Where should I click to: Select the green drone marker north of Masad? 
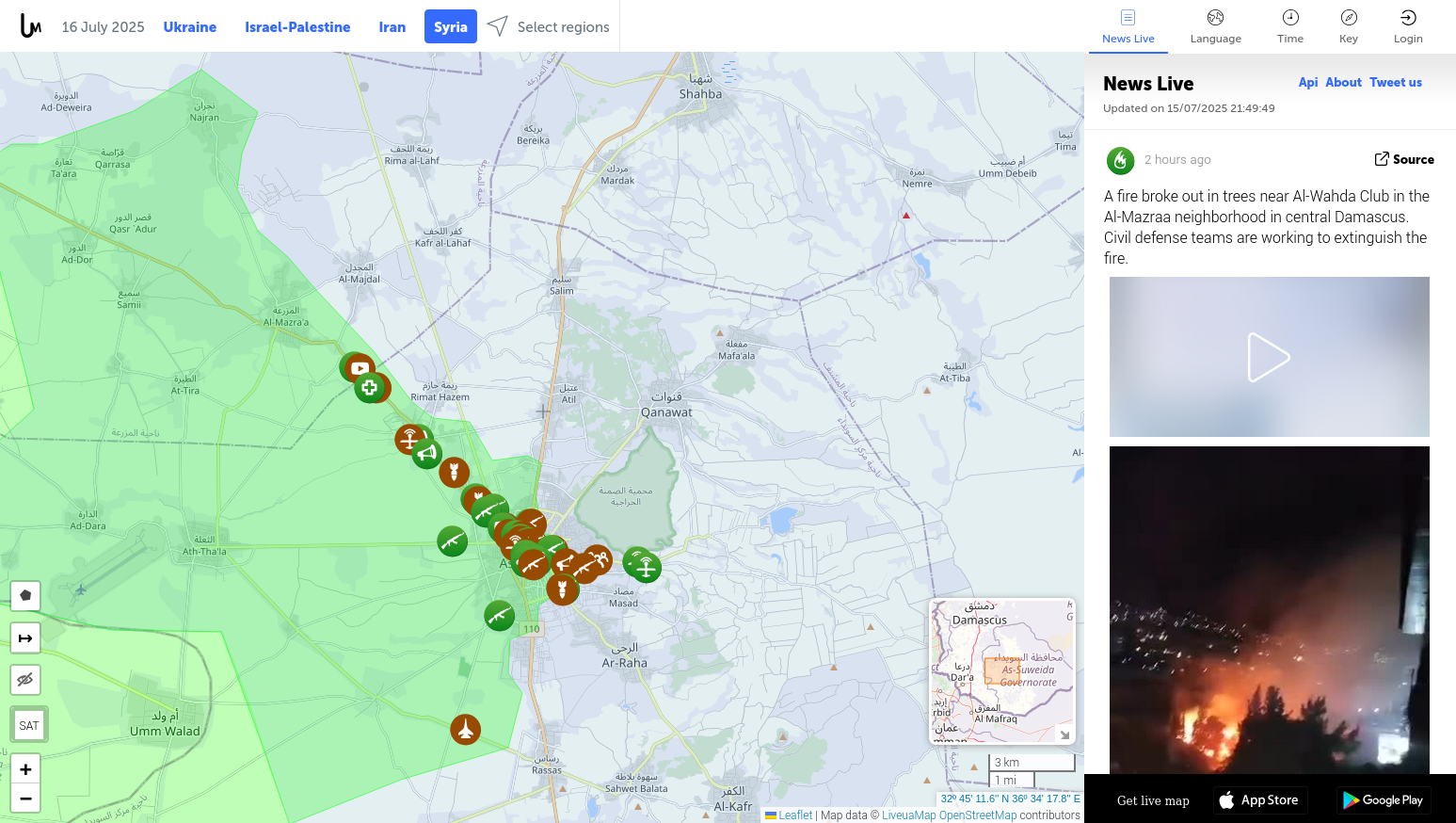pyautogui.click(x=646, y=567)
